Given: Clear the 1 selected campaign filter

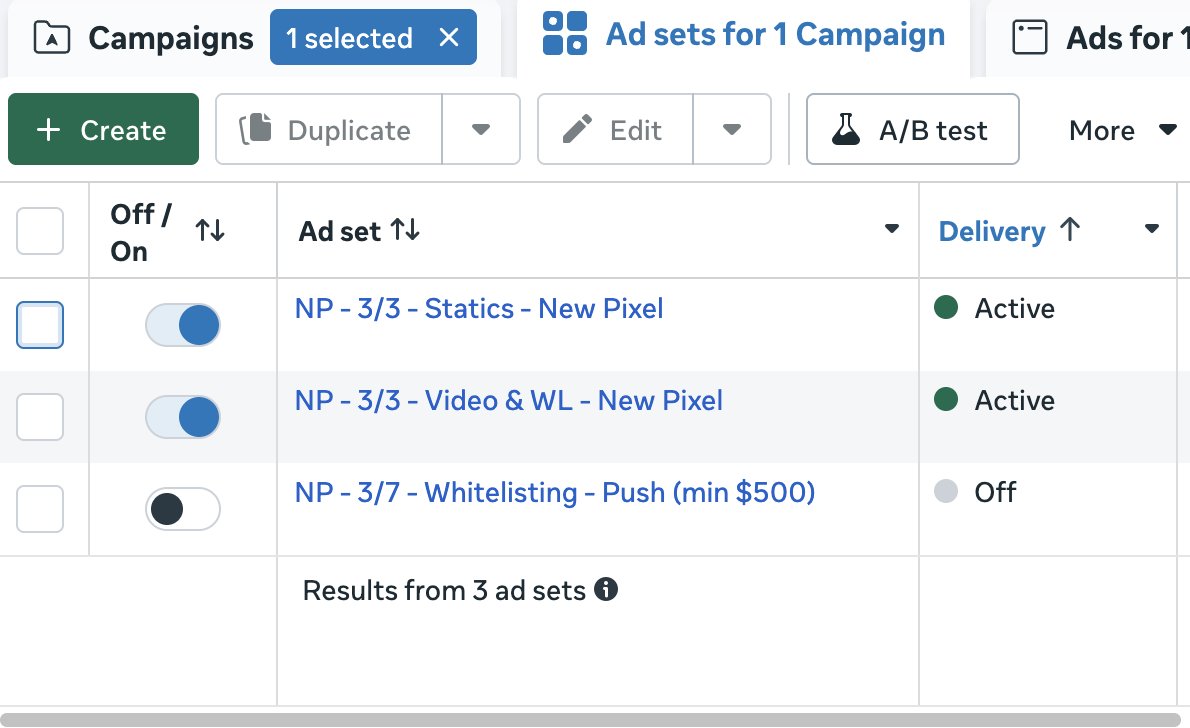Looking at the screenshot, I should [x=449, y=38].
